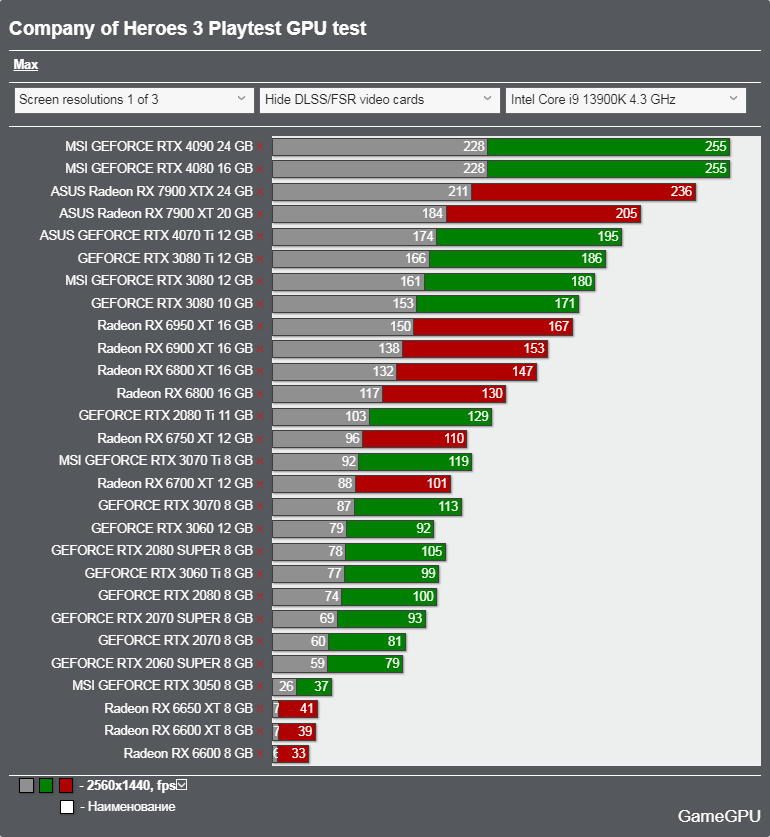Remove Radeon RX 6650 XT 8 GB via X
The width and height of the screenshot is (770, 837).
pyautogui.click(x=260, y=709)
